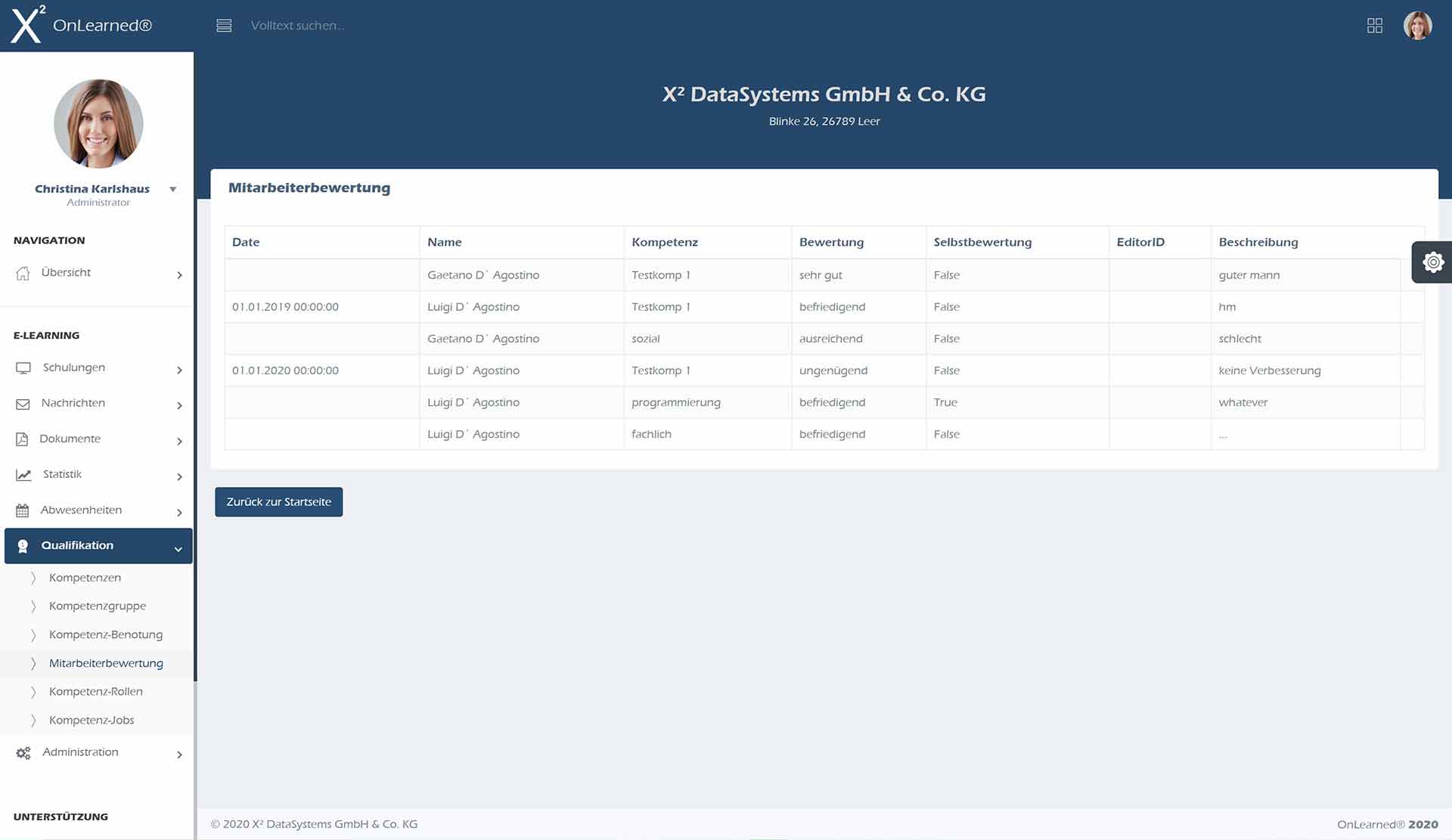Open the Übersicht menu item
The image size is (1452, 840).
[x=98, y=273]
